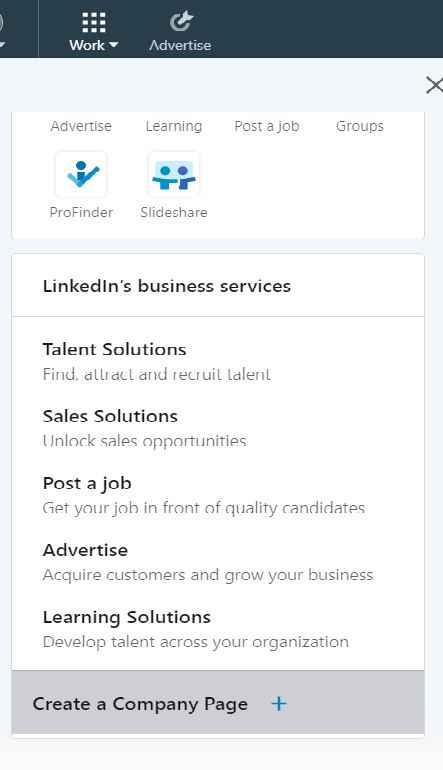Click the blue plus icon beside Create a Company Page
The height and width of the screenshot is (770, 443).
coord(279,704)
